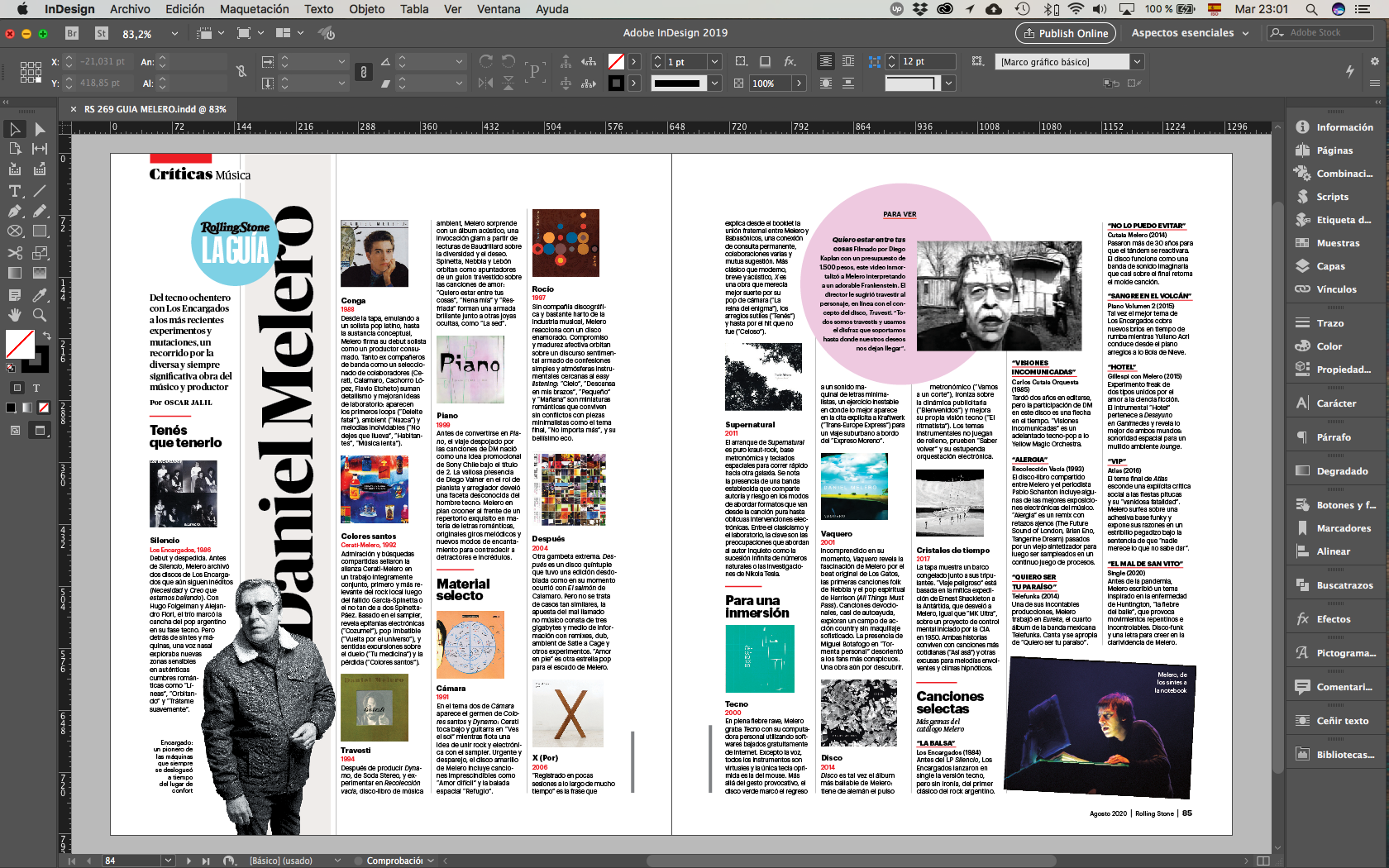Screen dimensions: 1389x868
Task: Click the effects fx icon
Action: (x=790, y=62)
